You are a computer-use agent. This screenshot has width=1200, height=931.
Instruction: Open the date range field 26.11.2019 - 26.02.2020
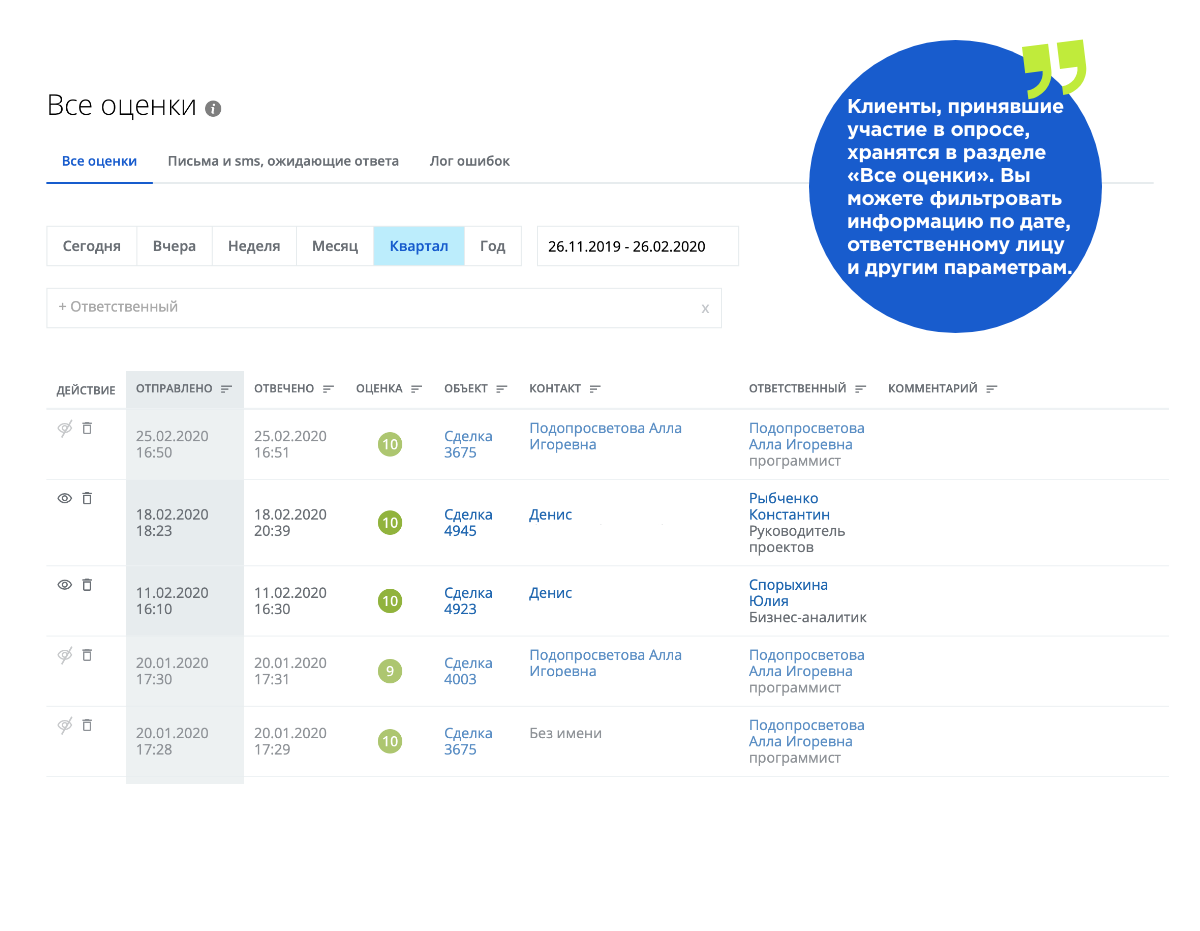pyautogui.click(x=637, y=246)
